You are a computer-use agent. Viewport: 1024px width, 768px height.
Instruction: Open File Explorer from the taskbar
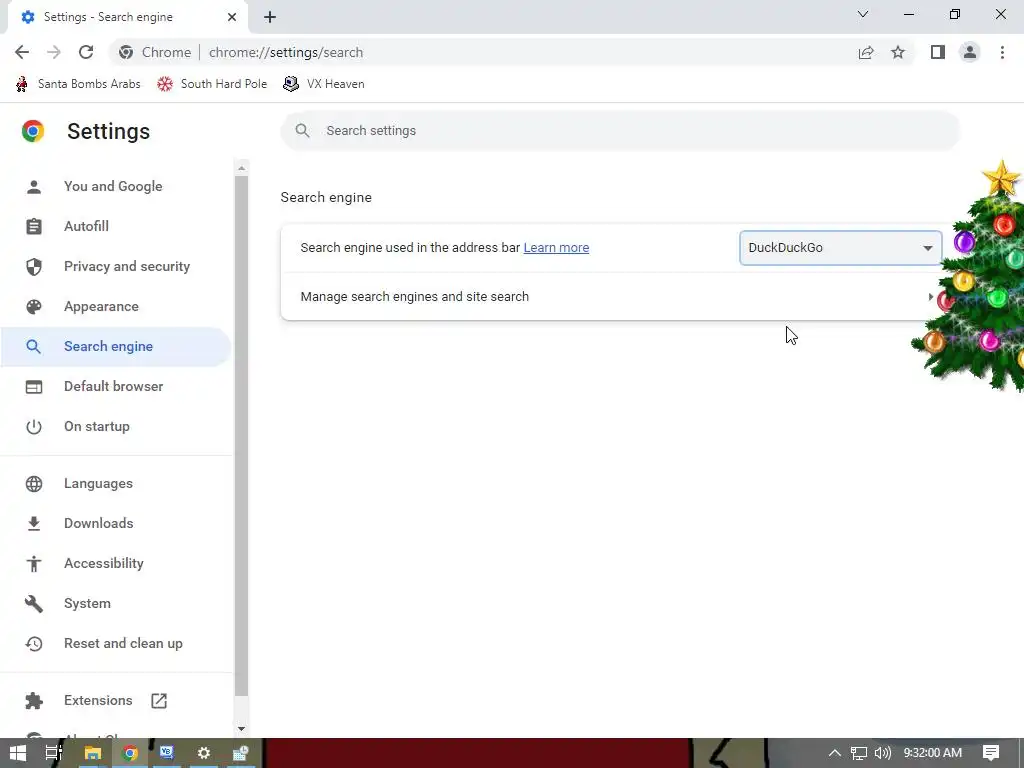pyautogui.click(x=93, y=753)
